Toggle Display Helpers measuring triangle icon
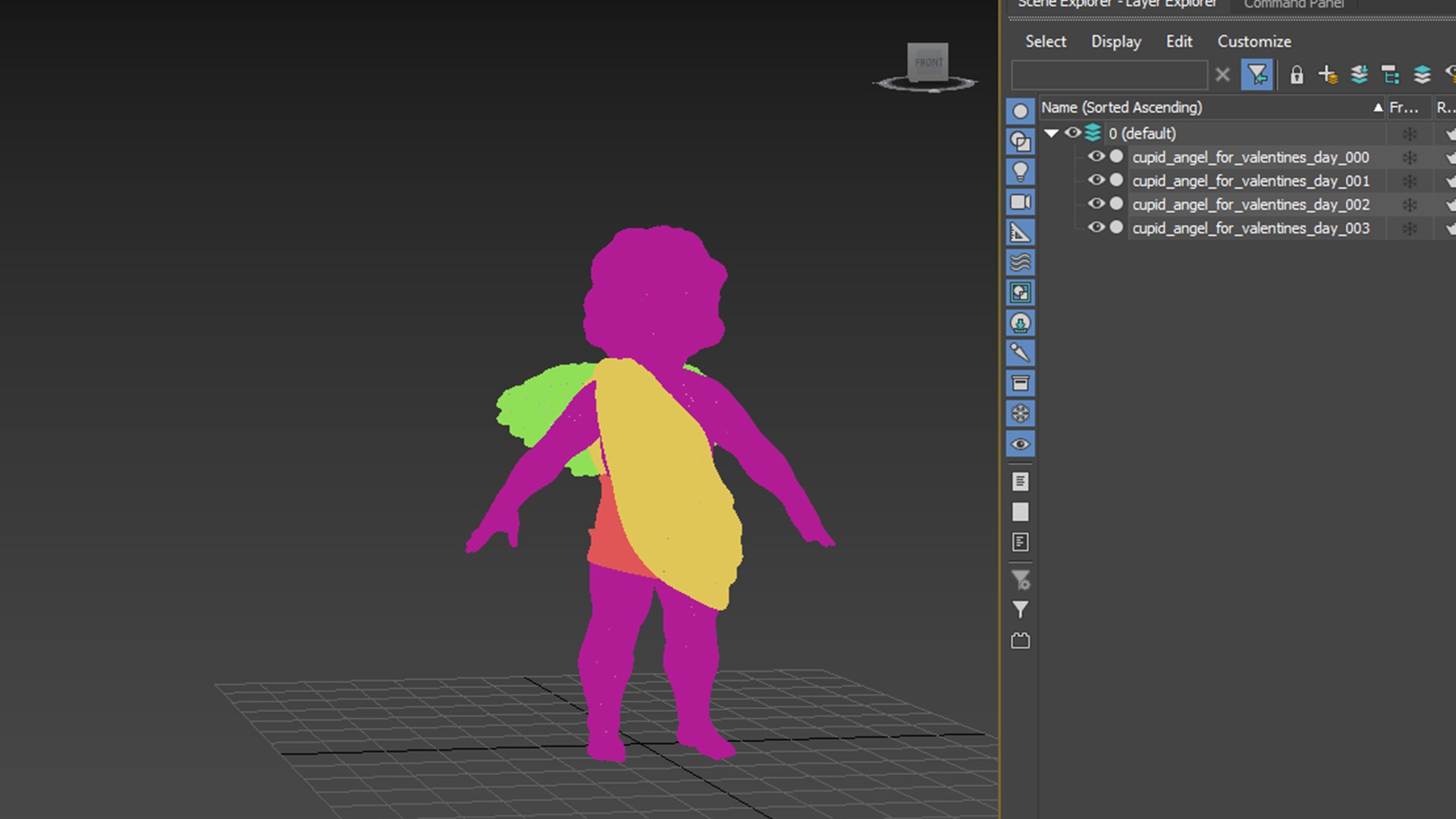The width and height of the screenshot is (1456, 819). (1020, 232)
